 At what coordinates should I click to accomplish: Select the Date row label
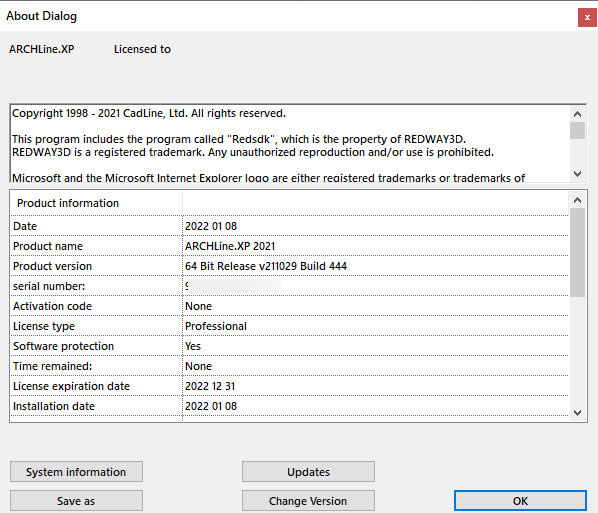tap(25, 226)
